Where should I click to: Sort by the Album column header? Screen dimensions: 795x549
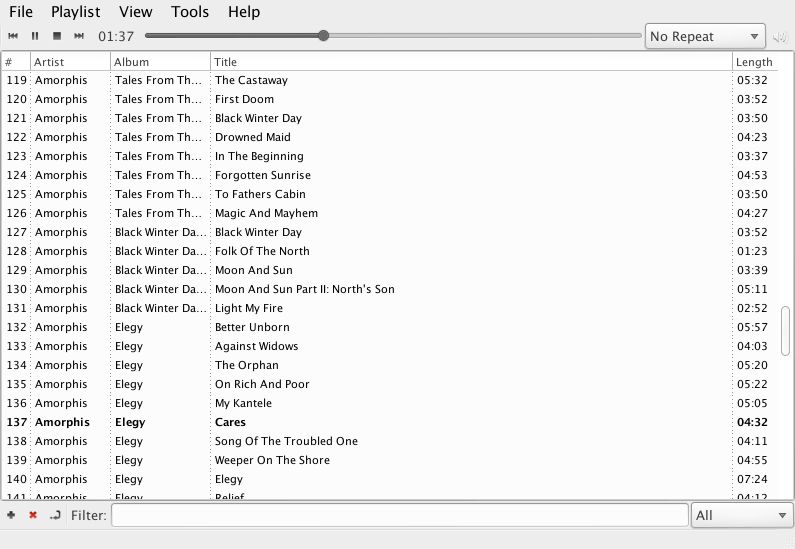160,62
